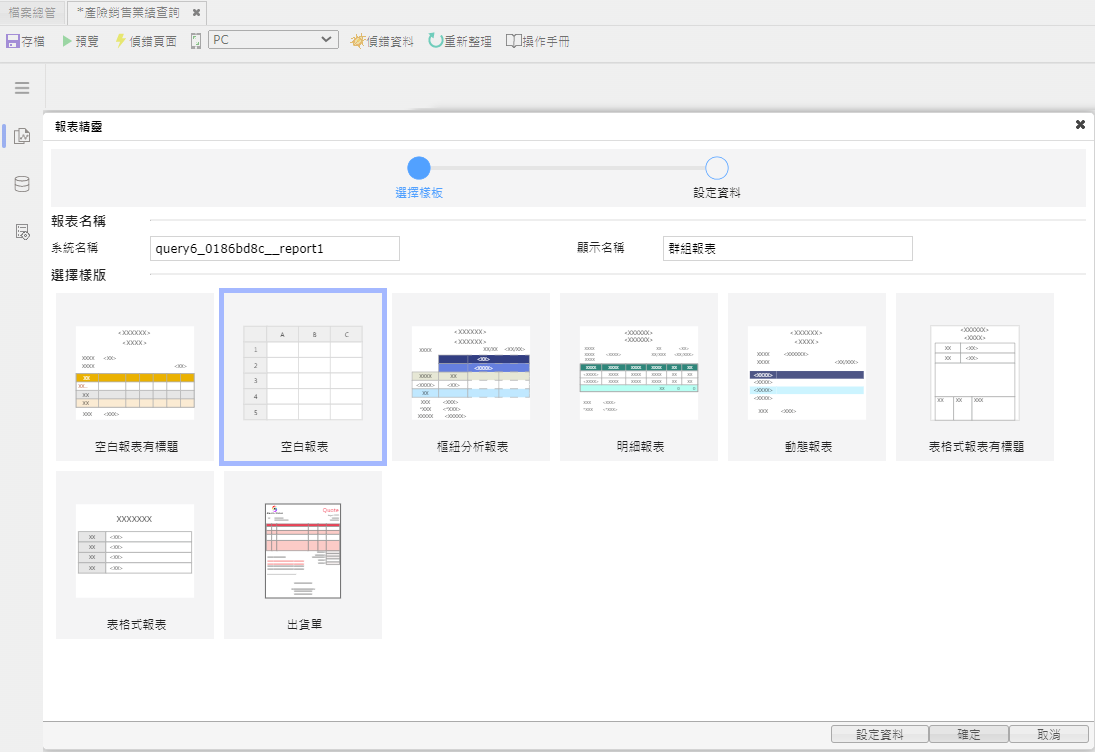Open the 操作手冊 manual
This screenshot has height=752, width=1095.
pos(538,41)
